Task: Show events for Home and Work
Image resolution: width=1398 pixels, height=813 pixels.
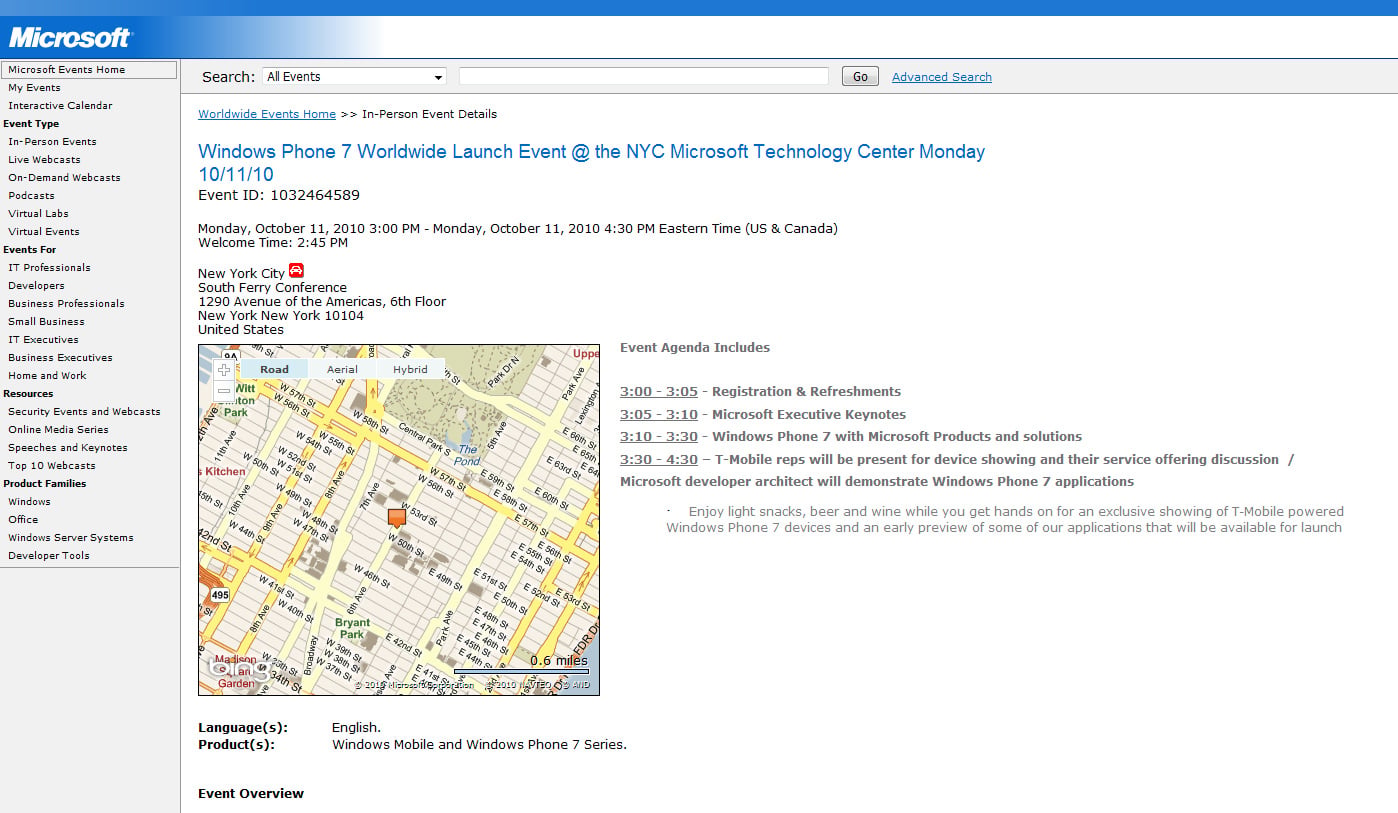Action: click(47, 376)
